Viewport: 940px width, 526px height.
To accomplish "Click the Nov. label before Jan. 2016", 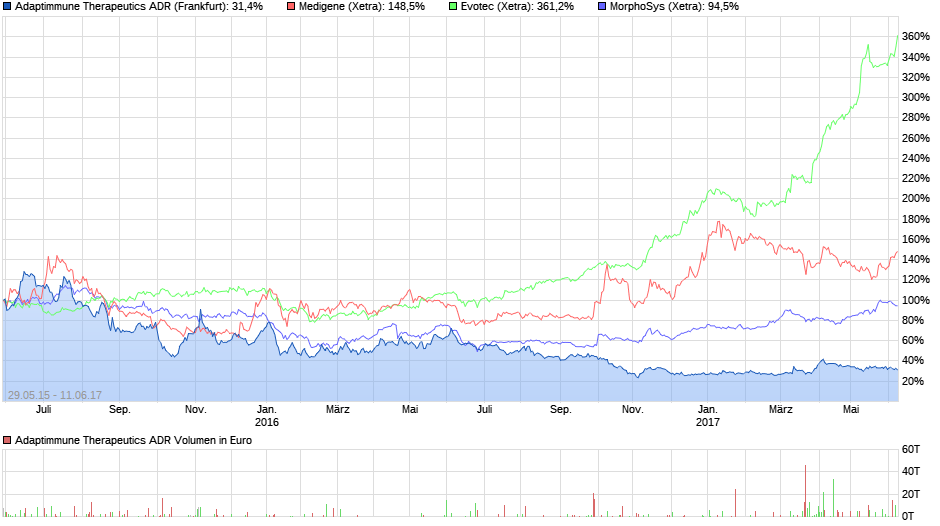I will coord(195,409).
